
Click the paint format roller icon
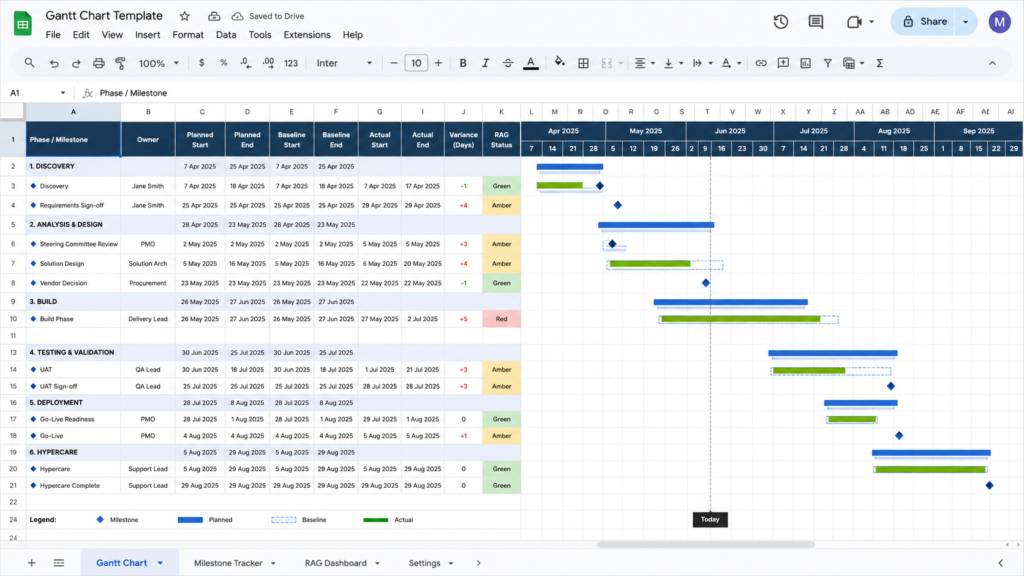121,63
